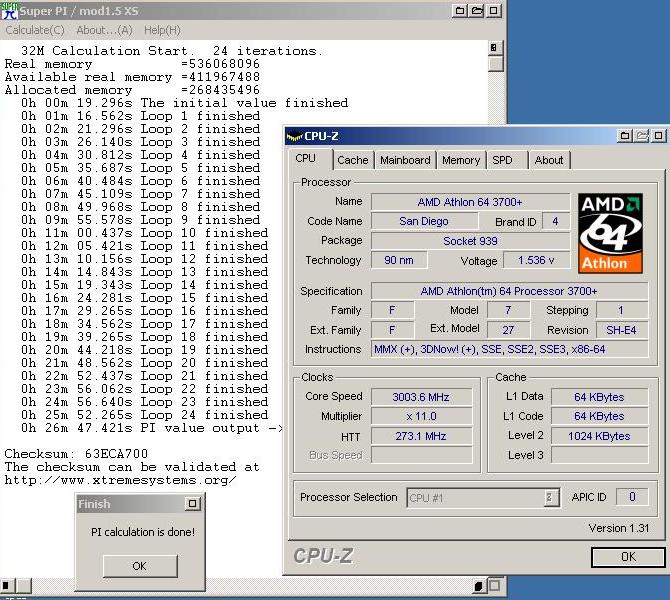Click the http://www.xtremesystems.org/ text
Image resolution: width=670 pixels, height=600 pixels.
(120, 480)
